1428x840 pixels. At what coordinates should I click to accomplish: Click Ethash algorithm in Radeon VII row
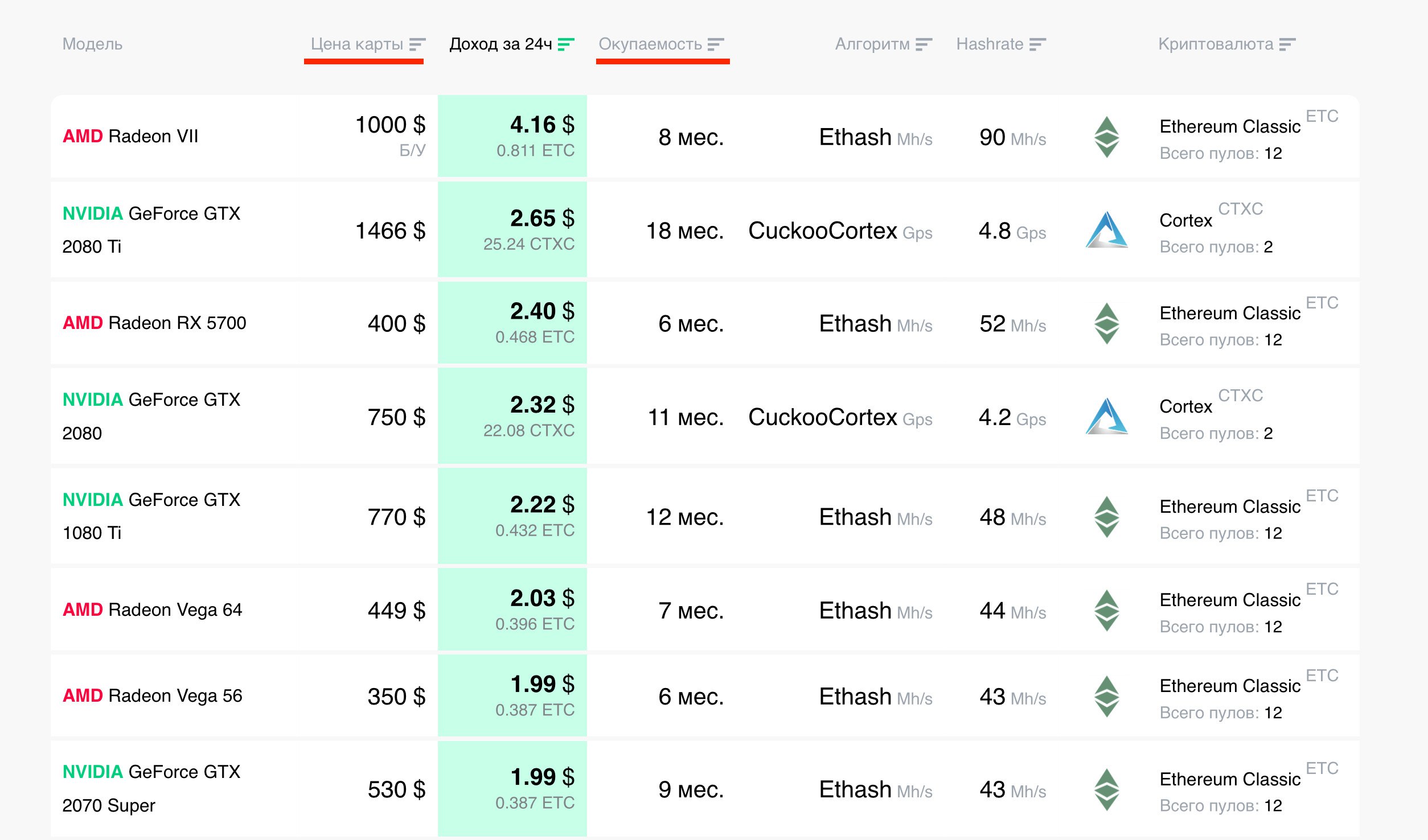coord(876,138)
